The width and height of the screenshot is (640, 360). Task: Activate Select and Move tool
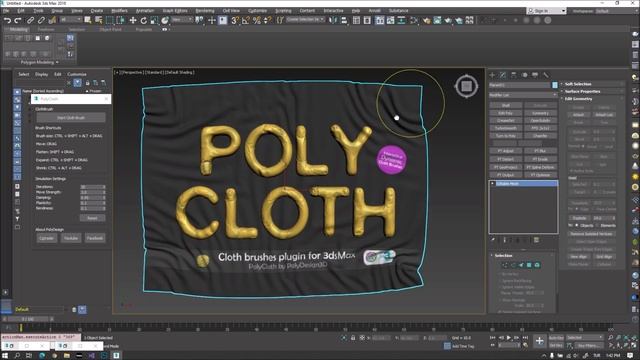click(x=133, y=20)
